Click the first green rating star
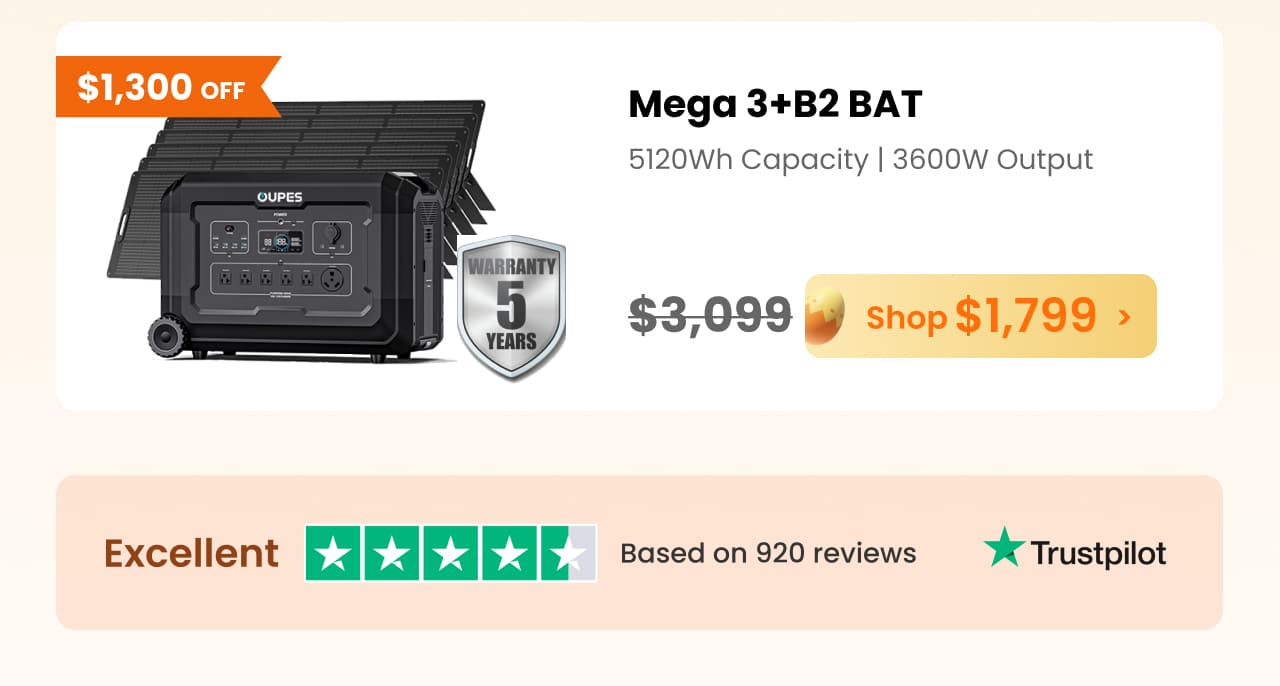The image size is (1280, 686). (333, 553)
